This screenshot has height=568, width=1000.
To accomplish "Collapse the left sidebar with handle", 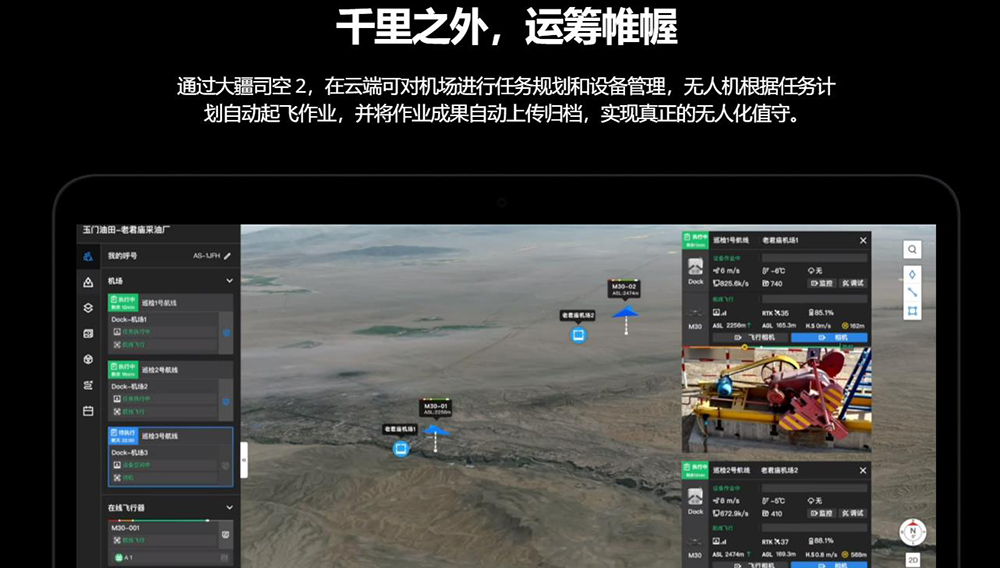I will [244, 460].
